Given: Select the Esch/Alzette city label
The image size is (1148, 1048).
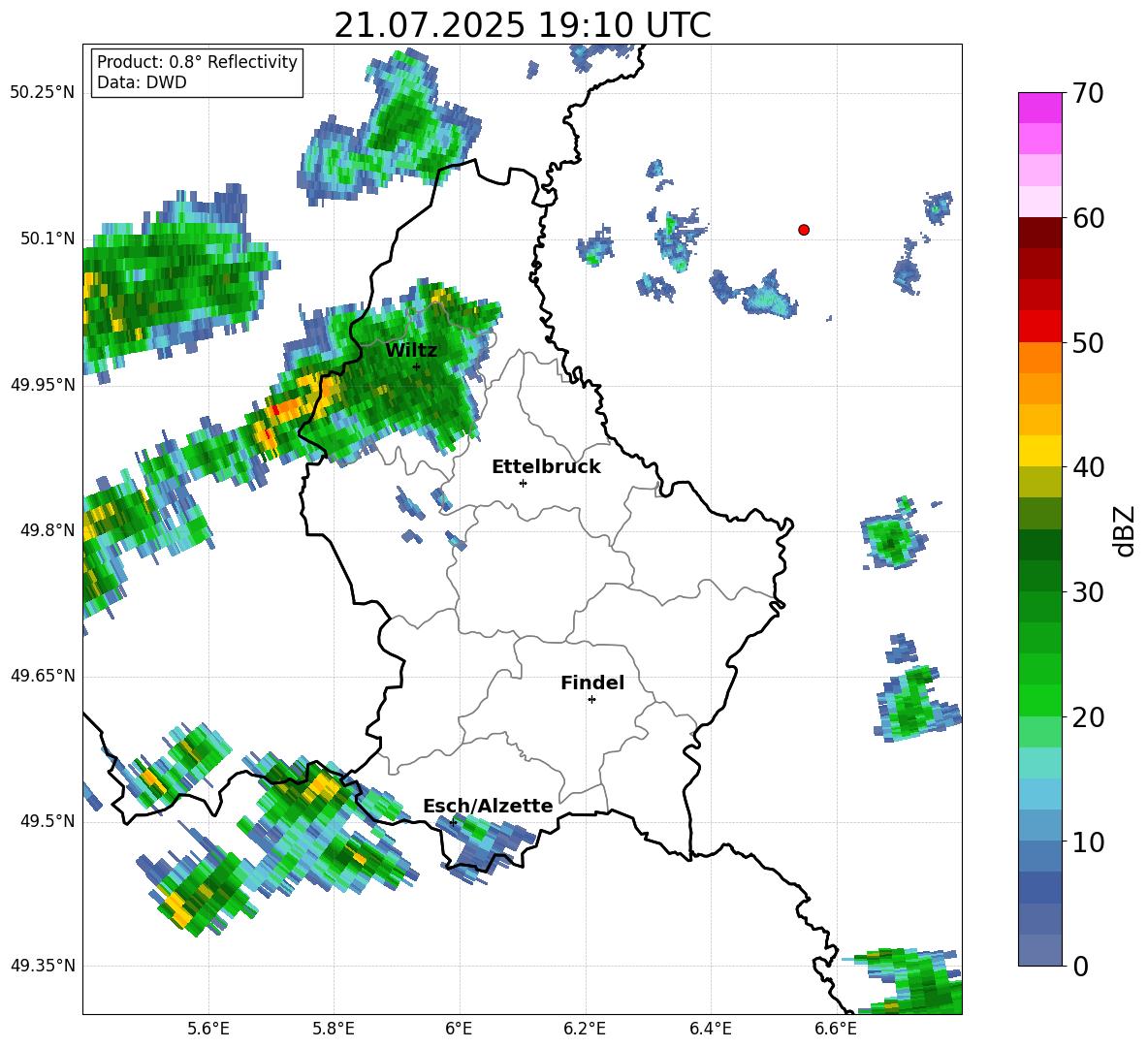Looking at the screenshot, I should (488, 806).
